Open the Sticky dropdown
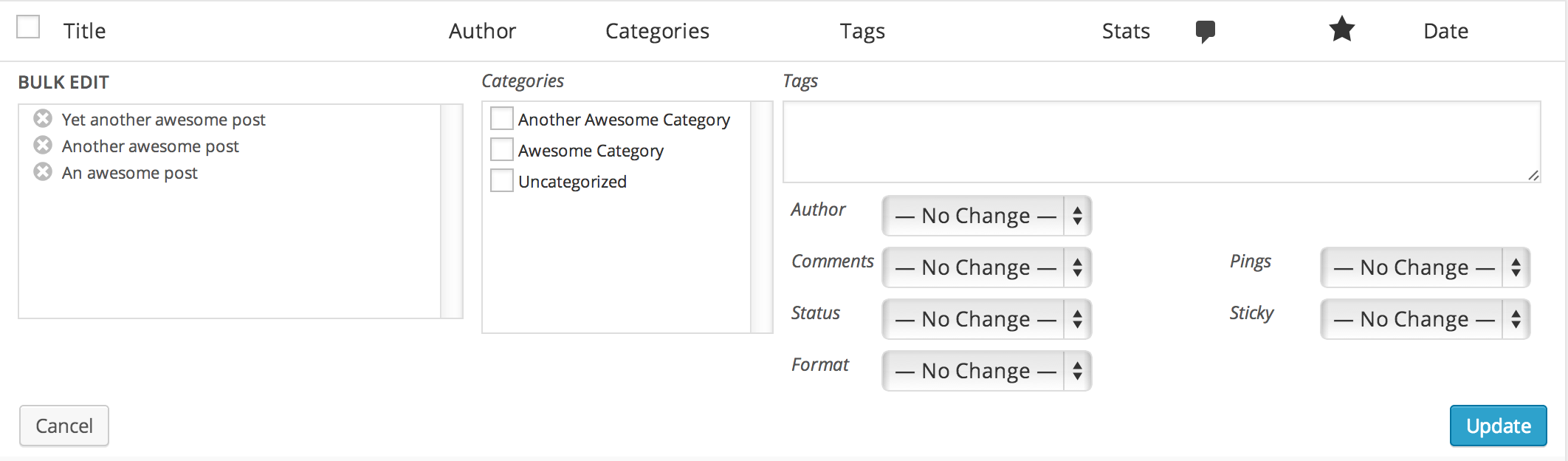Screen dimensions: 1568x461 [1425, 319]
